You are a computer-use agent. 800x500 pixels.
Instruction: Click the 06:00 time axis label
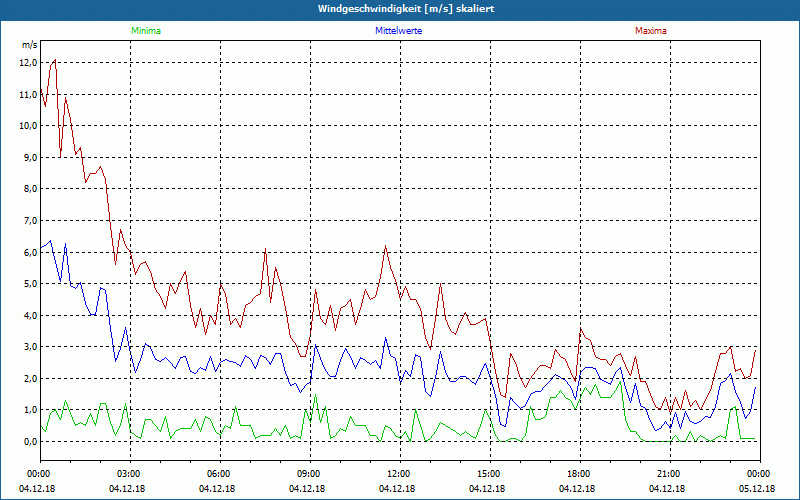pos(220,474)
